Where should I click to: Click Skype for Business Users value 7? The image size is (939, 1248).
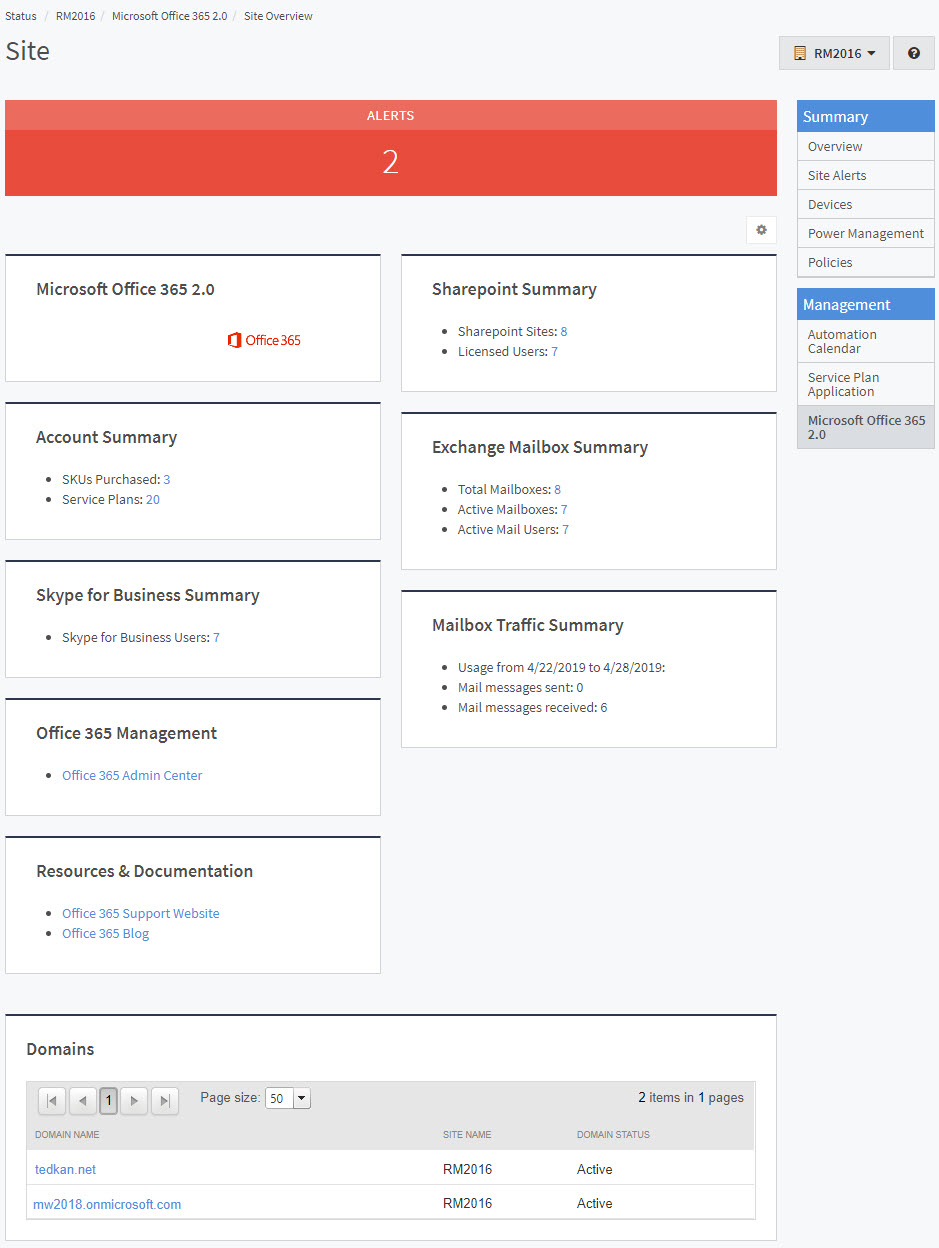point(216,637)
